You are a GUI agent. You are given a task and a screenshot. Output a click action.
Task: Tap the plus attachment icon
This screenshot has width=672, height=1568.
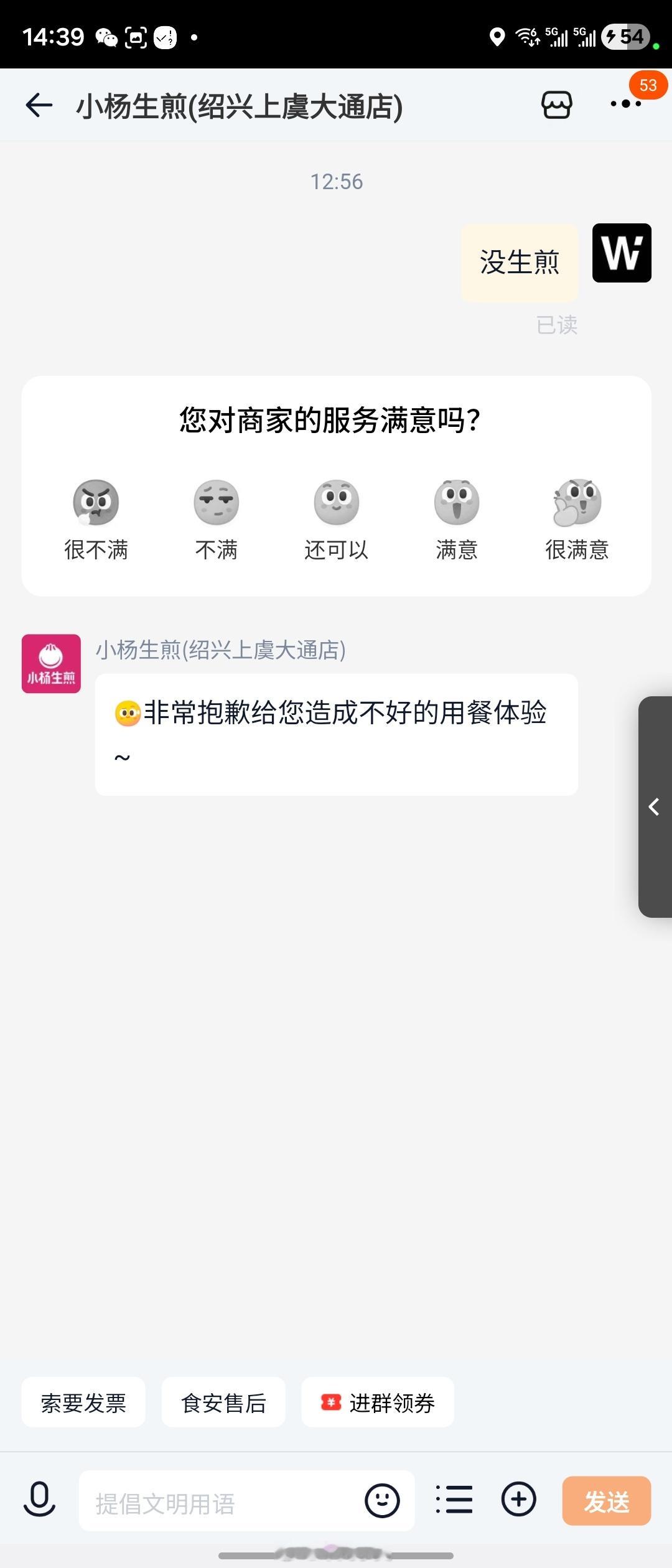(x=518, y=1499)
